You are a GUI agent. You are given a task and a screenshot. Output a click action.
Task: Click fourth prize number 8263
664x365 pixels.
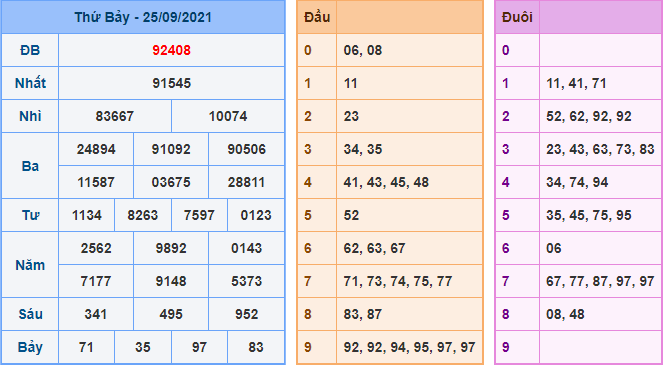pyautogui.click(x=143, y=216)
